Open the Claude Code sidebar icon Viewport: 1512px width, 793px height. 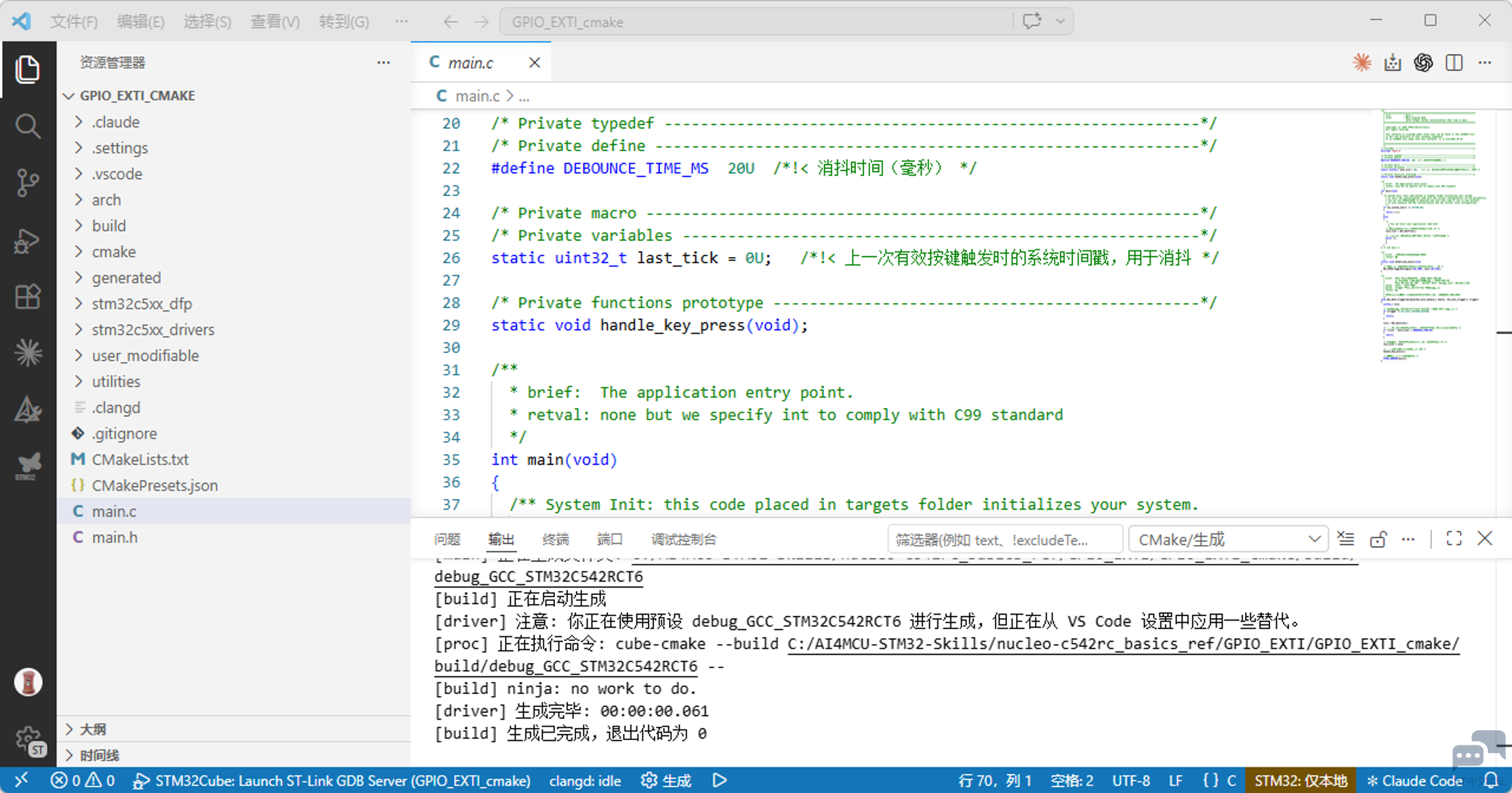pyautogui.click(x=28, y=352)
